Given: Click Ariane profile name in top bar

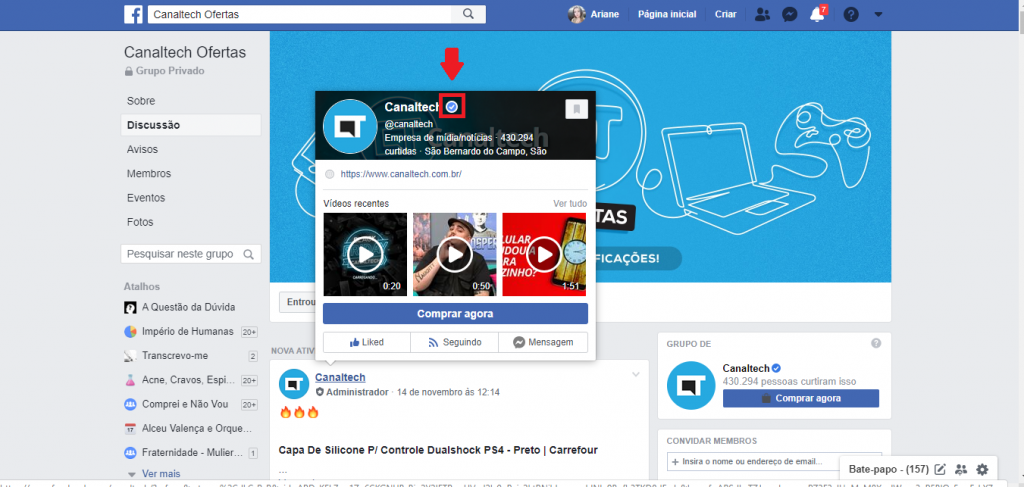Looking at the screenshot, I should tap(606, 14).
